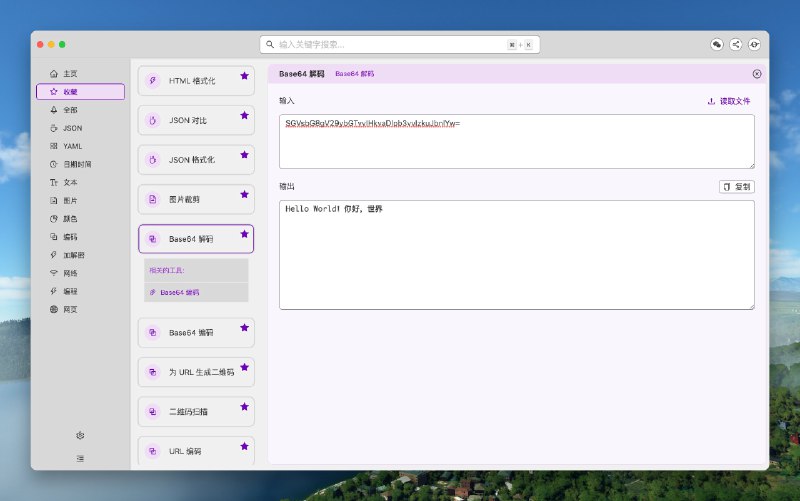Collapse the sidebar using the bottom menu icon

click(80, 458)
